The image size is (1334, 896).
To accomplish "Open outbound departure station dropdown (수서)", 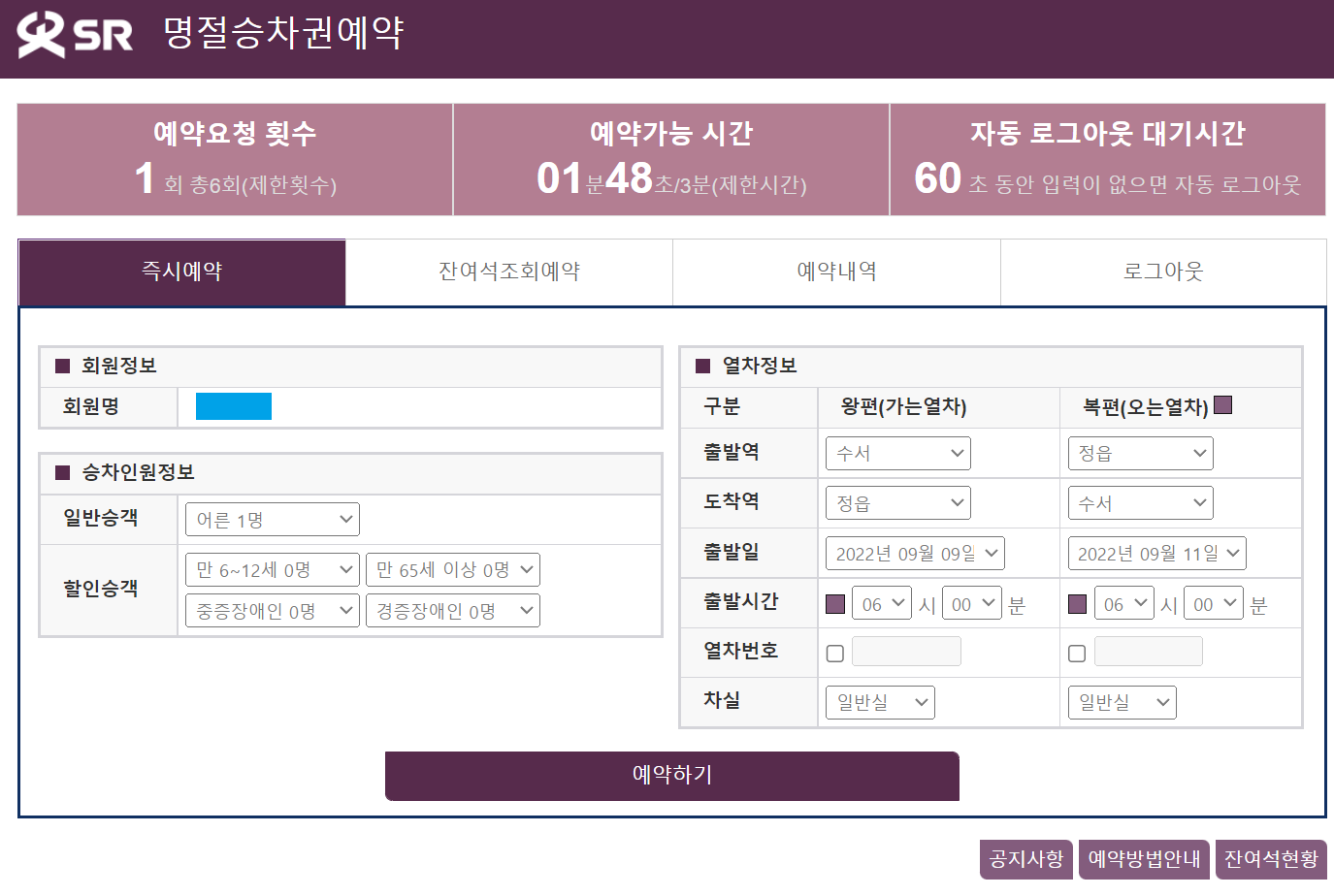I will click(x=897, y=453).
